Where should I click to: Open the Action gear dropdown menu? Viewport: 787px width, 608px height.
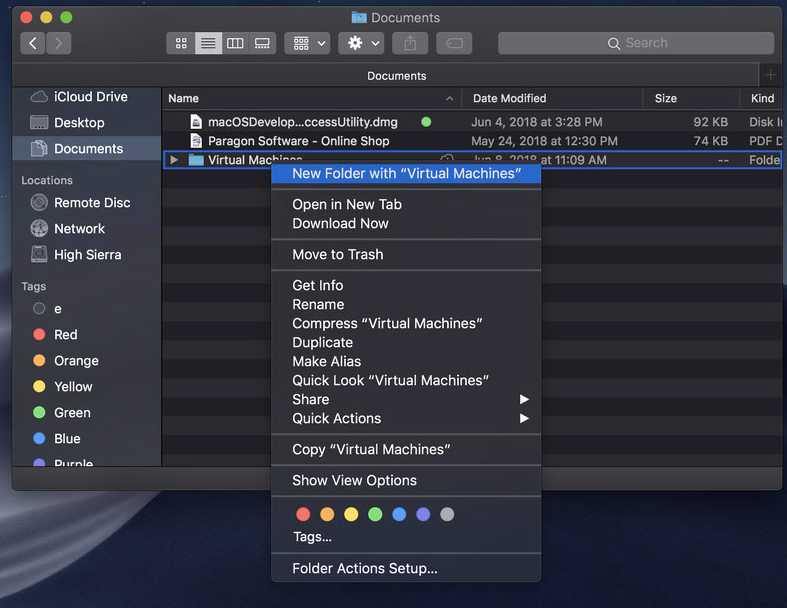(361, 43)
